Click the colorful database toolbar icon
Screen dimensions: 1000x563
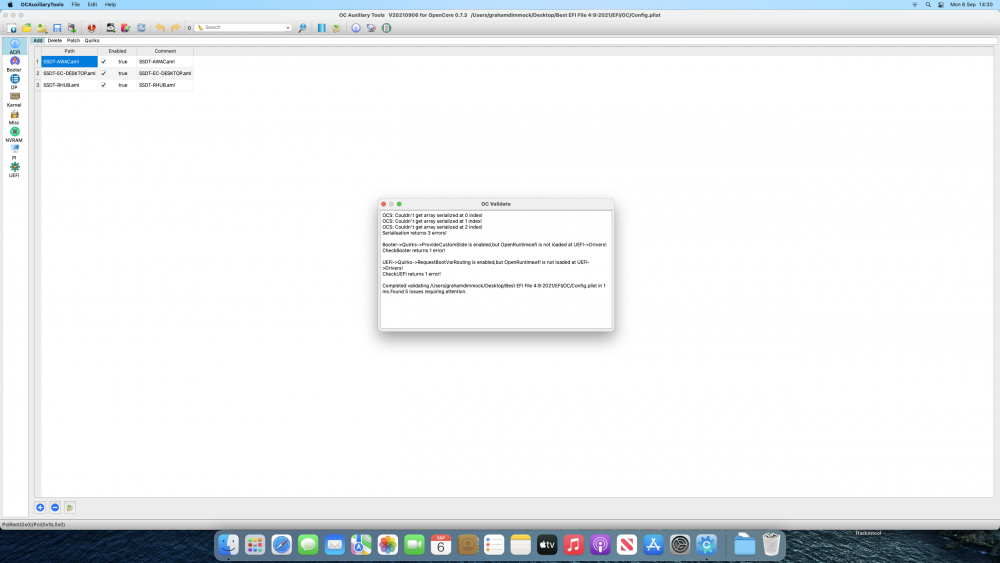click(x=126, y=28)
